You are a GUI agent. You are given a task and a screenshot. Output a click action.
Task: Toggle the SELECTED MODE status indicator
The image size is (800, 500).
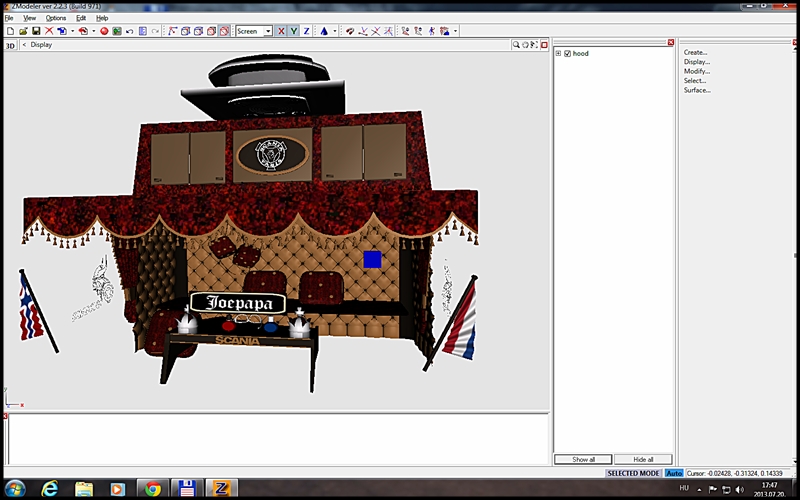tap(634, 472)
